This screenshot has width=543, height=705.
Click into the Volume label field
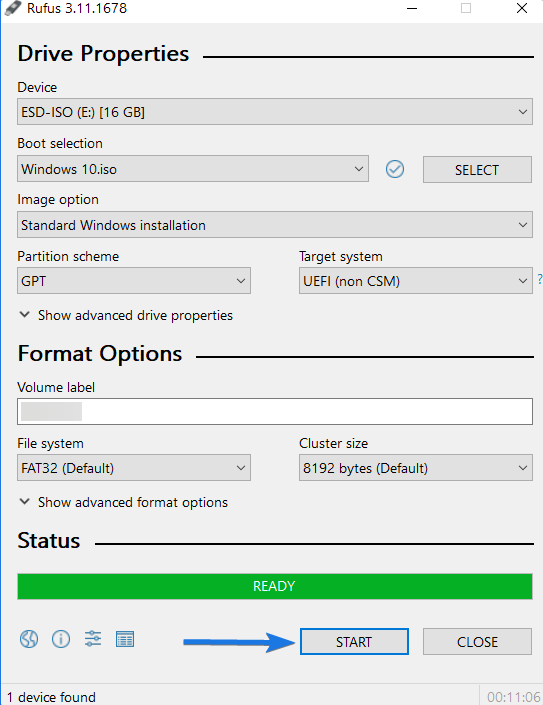point(275,411)
